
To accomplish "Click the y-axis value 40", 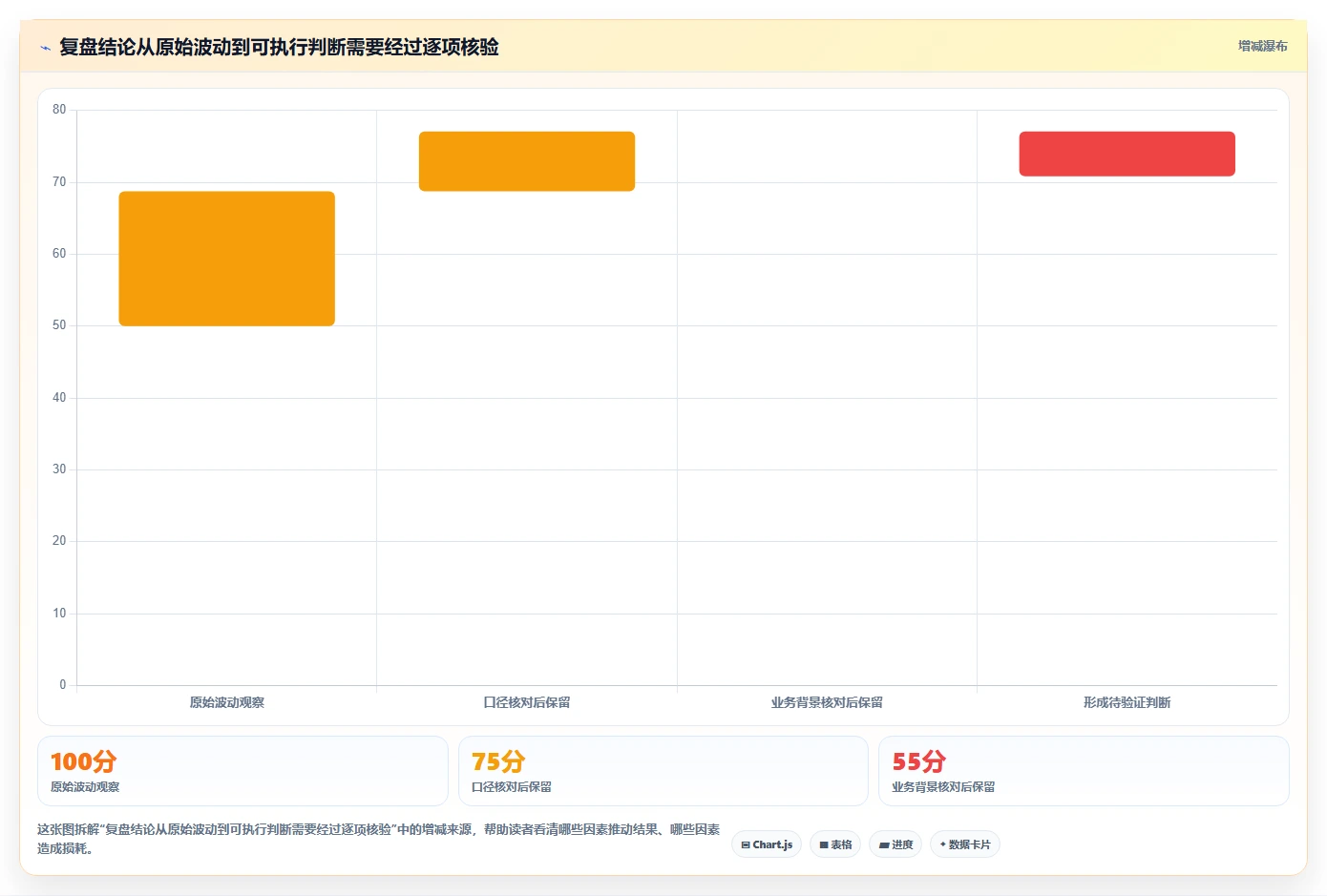I will (x=59, y=397).
